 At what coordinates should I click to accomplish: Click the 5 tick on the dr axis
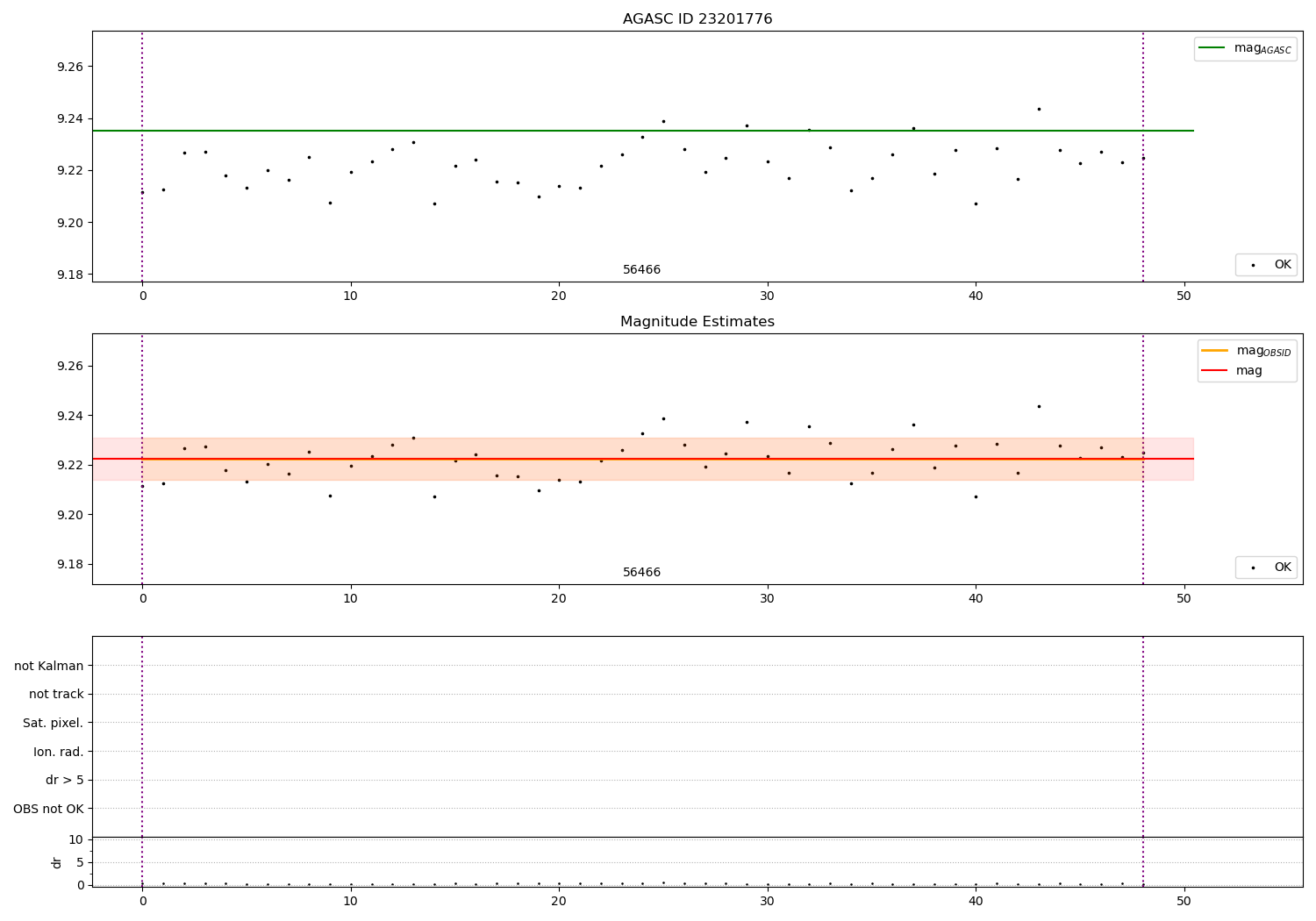click(x=81, y=862)
